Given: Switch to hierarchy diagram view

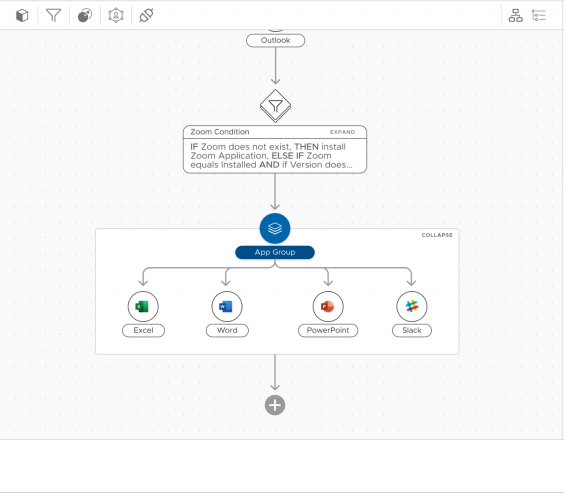Looking at the screenshot, I should (515, 15).
